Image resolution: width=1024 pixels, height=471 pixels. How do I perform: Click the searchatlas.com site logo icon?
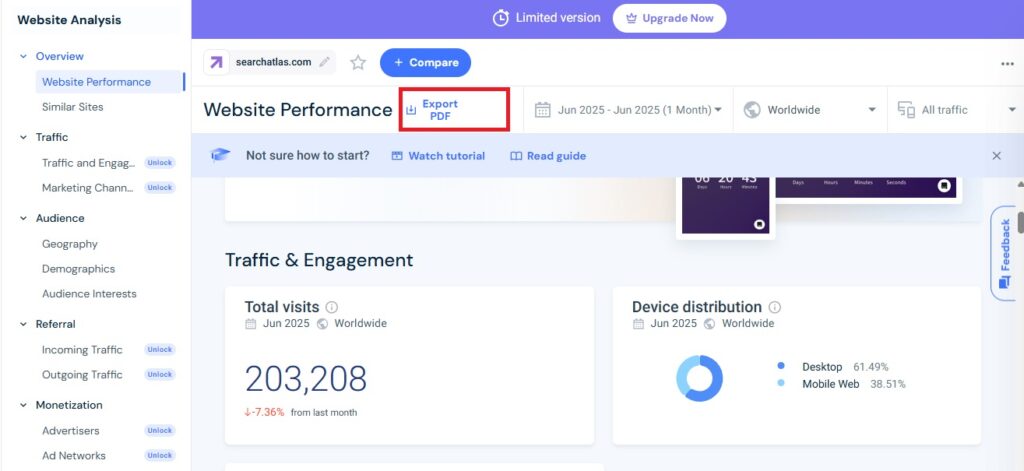216,63
